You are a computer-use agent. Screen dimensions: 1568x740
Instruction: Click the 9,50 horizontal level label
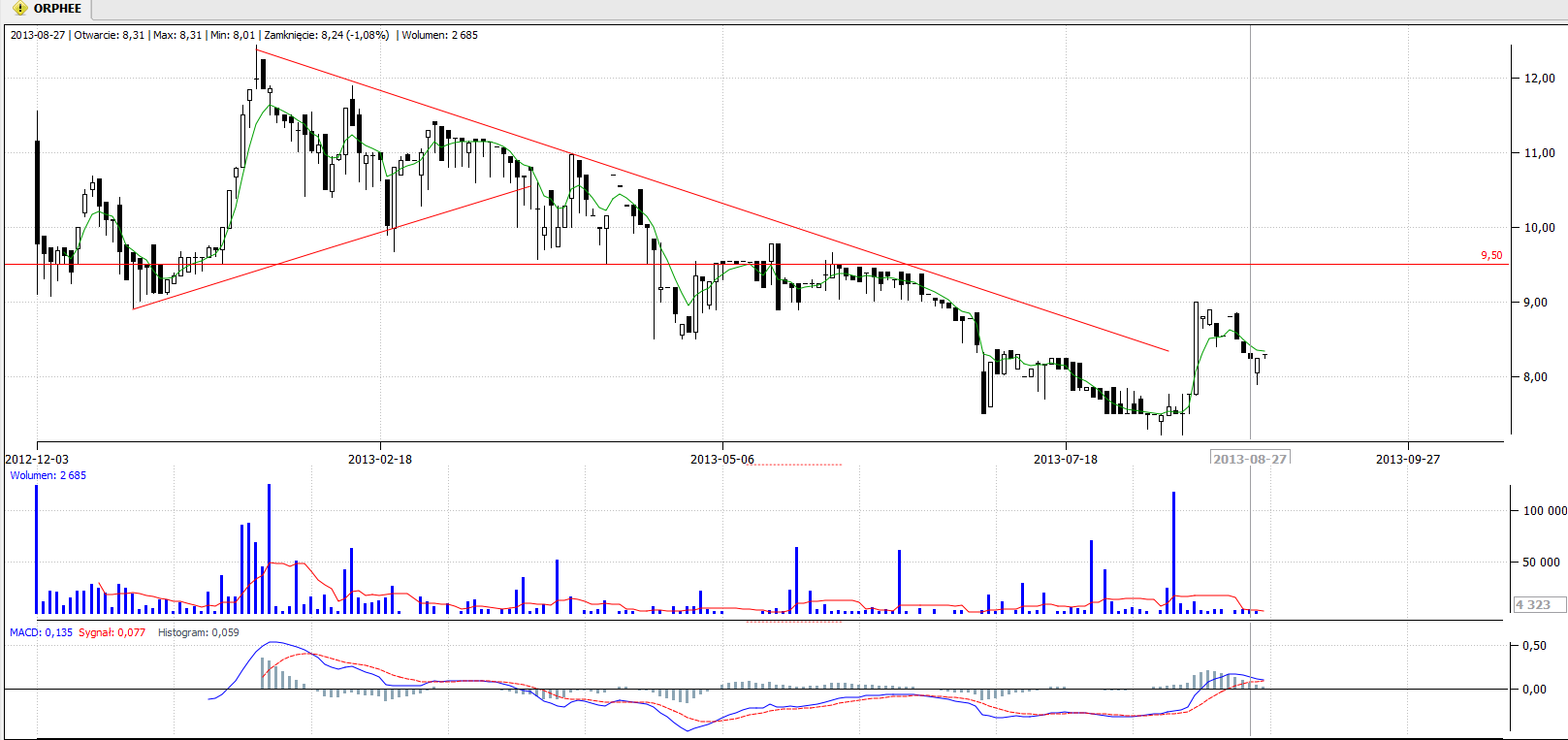[1490, 256]
